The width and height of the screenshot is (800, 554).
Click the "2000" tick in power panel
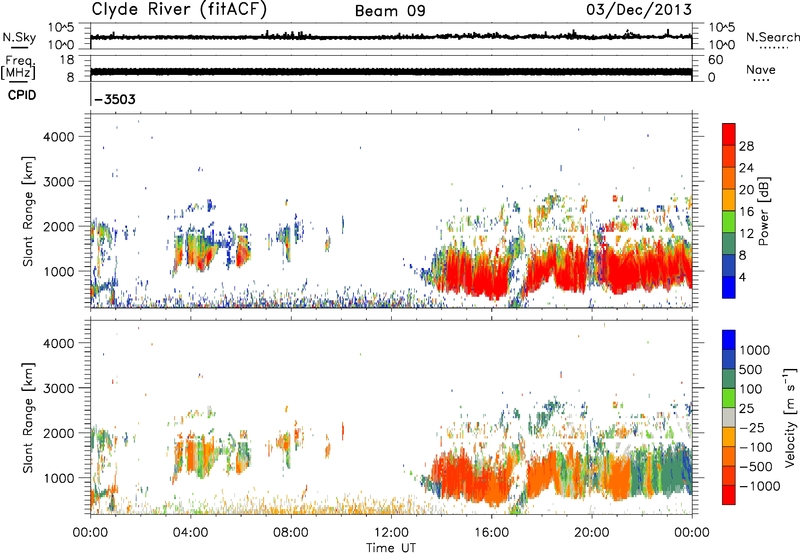tap(59, 227)
